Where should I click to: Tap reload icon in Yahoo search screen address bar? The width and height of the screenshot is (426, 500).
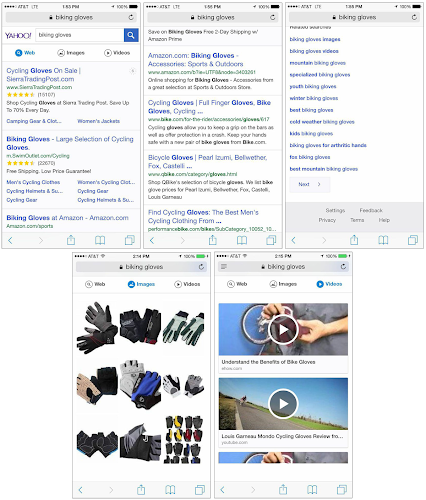click(x=131, y=17)
